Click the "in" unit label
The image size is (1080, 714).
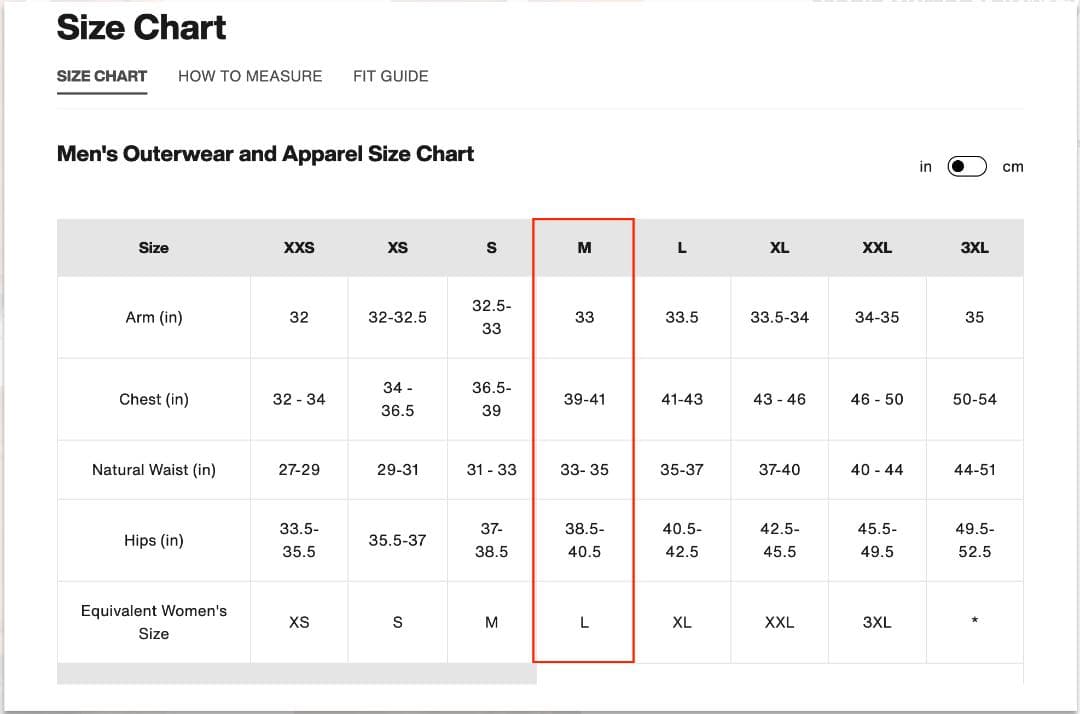coord(925,167)
